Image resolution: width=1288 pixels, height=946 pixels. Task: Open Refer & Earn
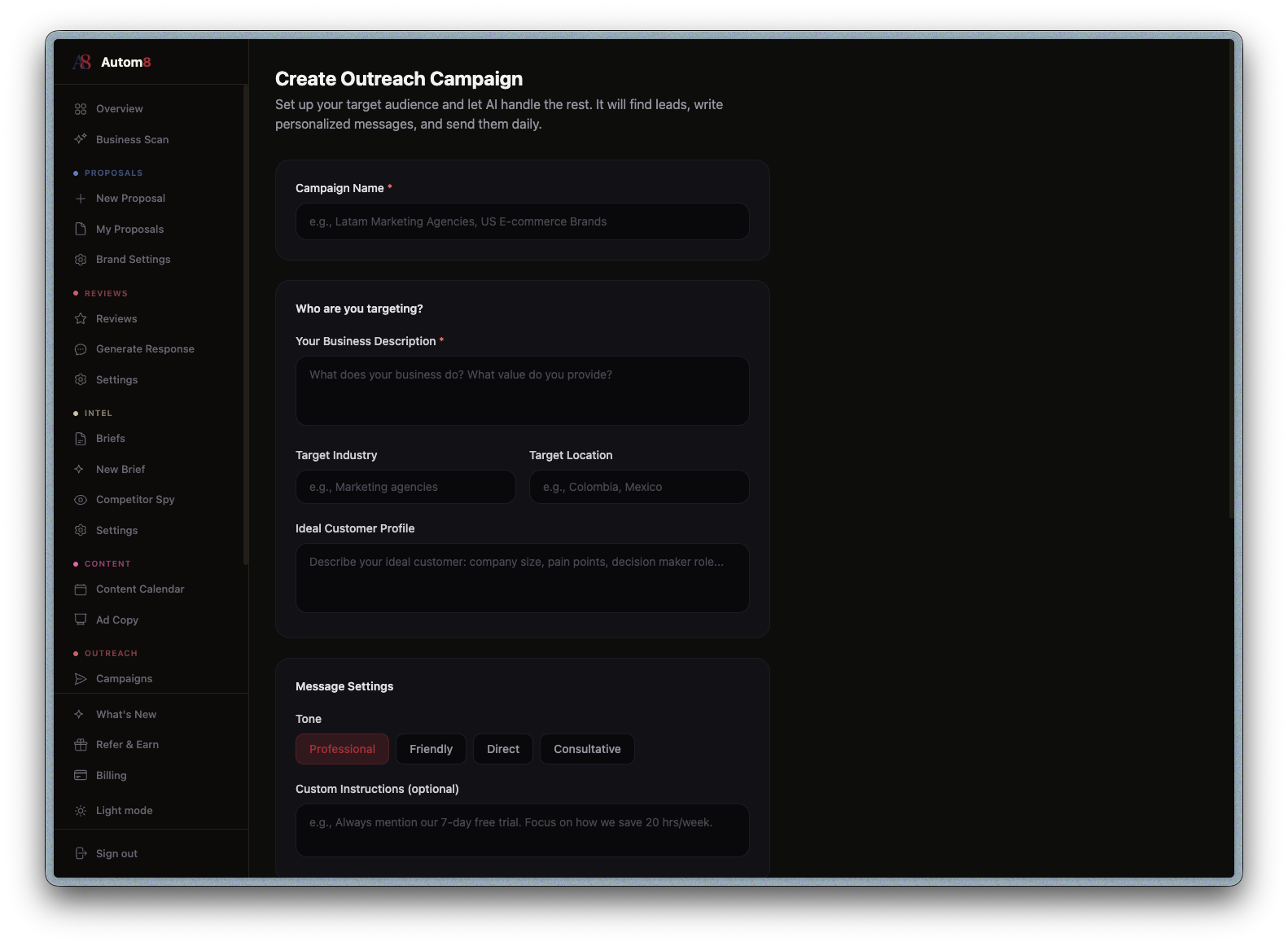(x=127, y=745)
